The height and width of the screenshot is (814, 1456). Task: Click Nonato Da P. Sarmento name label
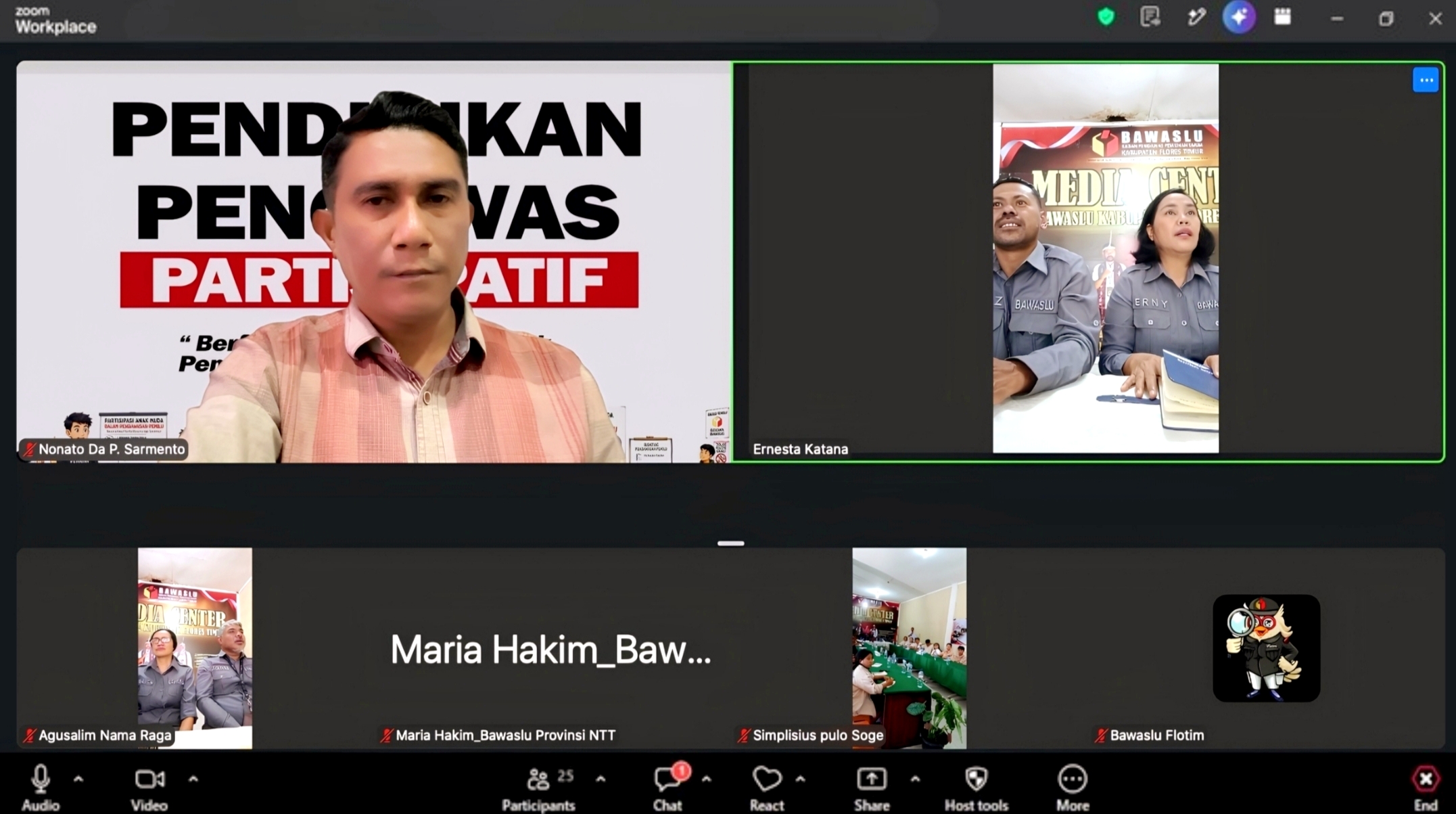click(x=111, y=449)
